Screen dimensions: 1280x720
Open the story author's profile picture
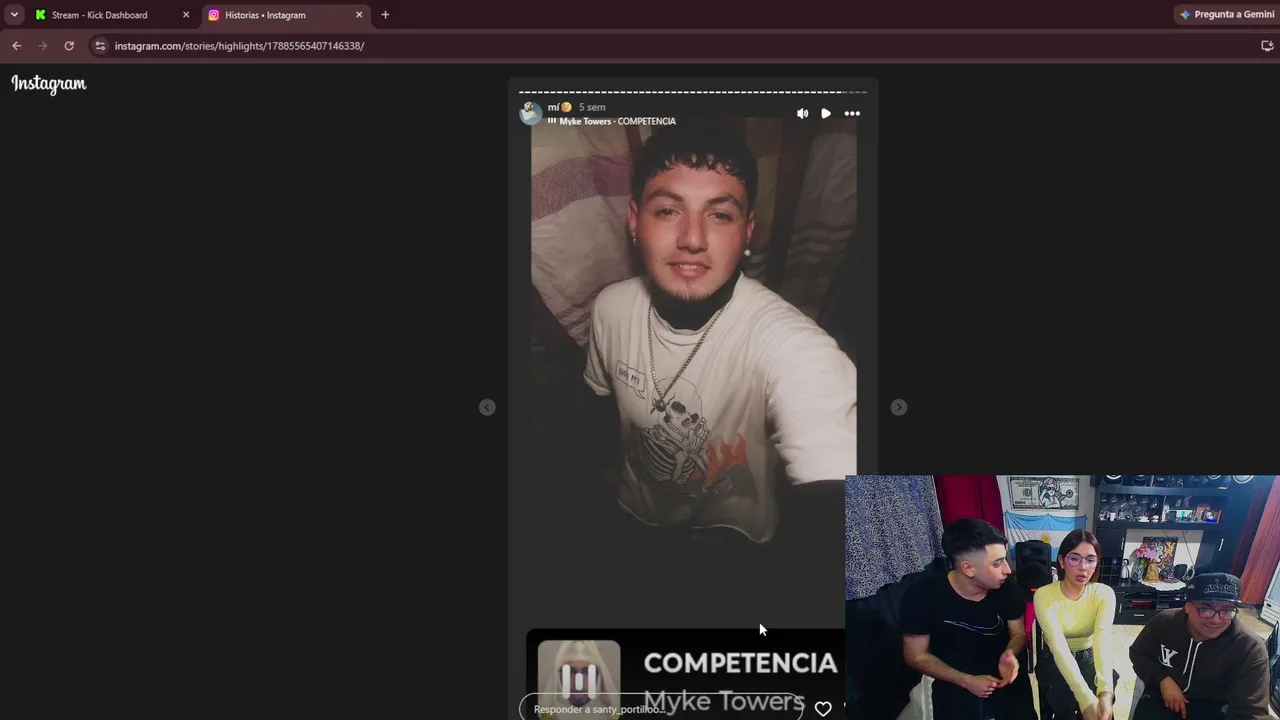click(x=531, y=113)
